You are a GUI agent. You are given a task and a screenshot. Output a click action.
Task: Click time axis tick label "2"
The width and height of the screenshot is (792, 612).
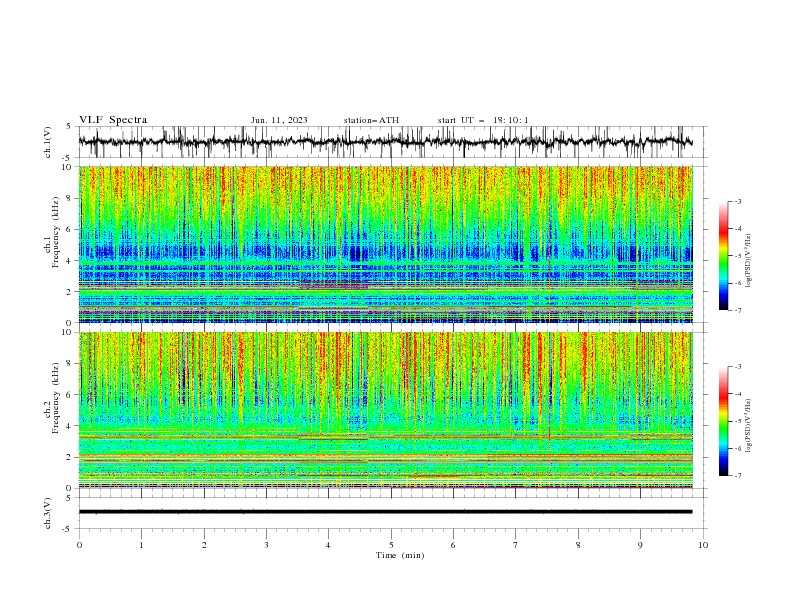click(204, 545)
